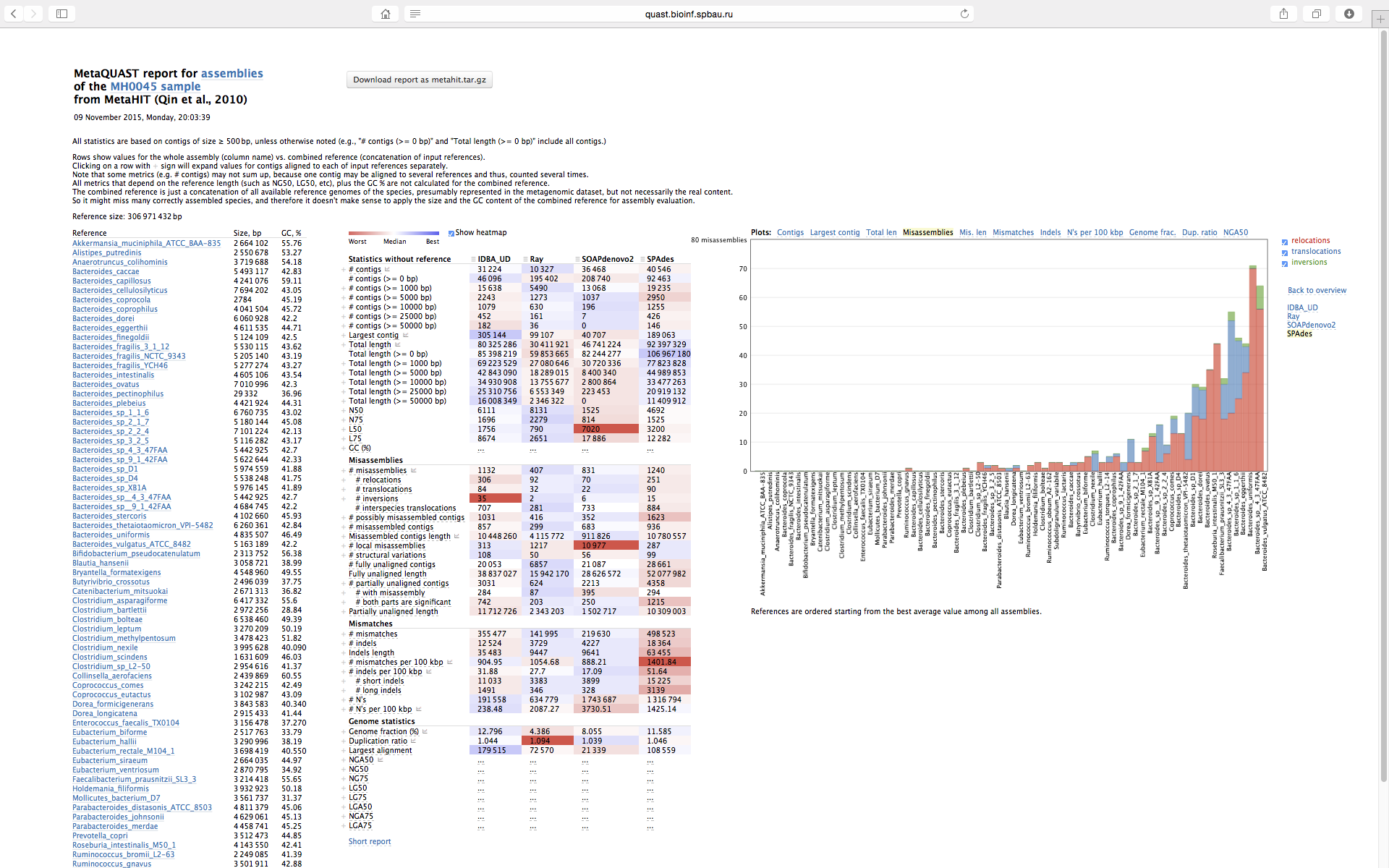Click plot icon next to # contigs
Image resolution: width=1389 pixels, height=868 pixels.
(x=387, y=269)
